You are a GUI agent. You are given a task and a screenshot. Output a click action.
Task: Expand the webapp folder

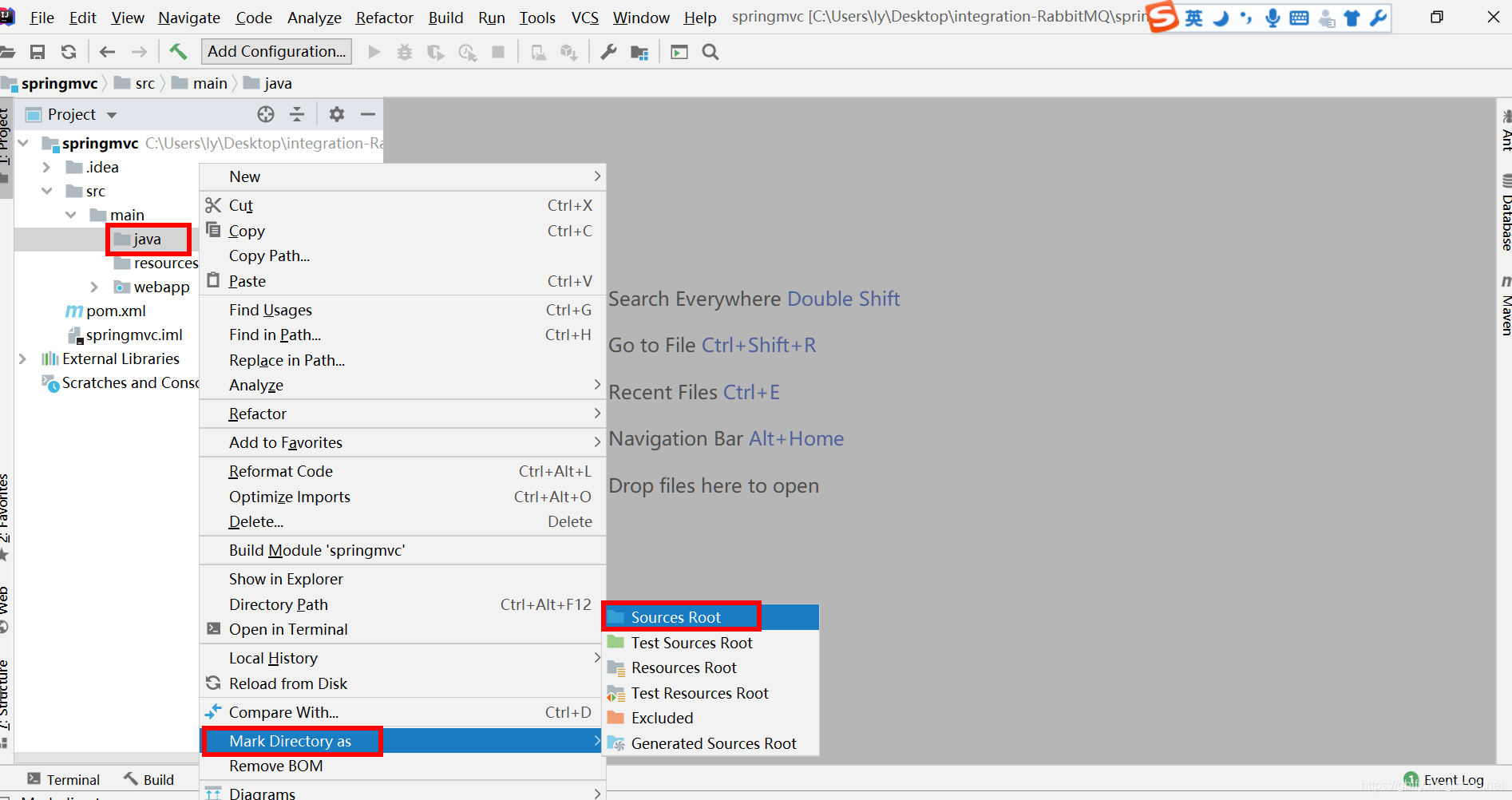point(94,287)
